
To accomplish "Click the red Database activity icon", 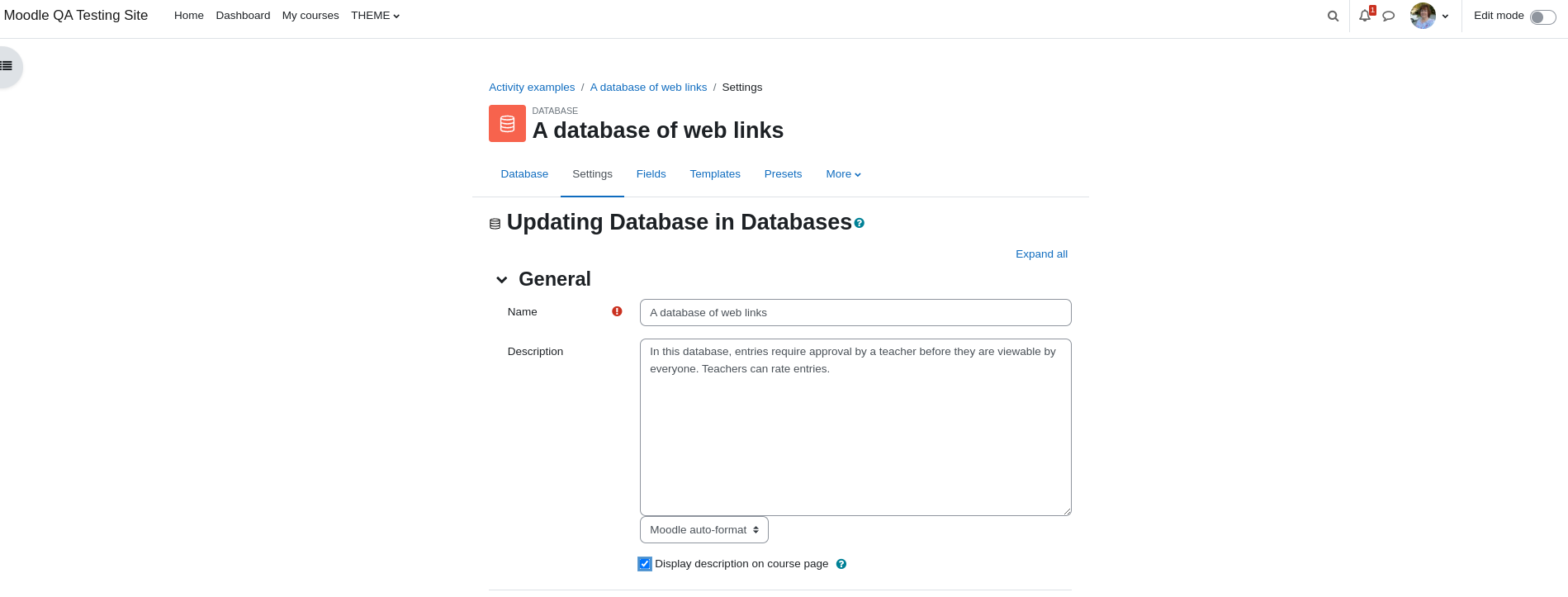I will click(x=507, y=123).
